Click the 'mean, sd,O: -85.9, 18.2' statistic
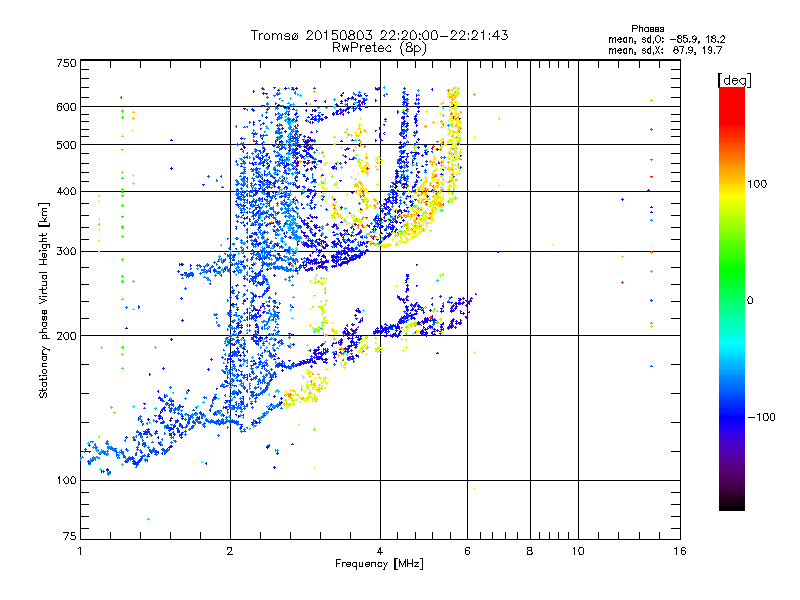 666,39
